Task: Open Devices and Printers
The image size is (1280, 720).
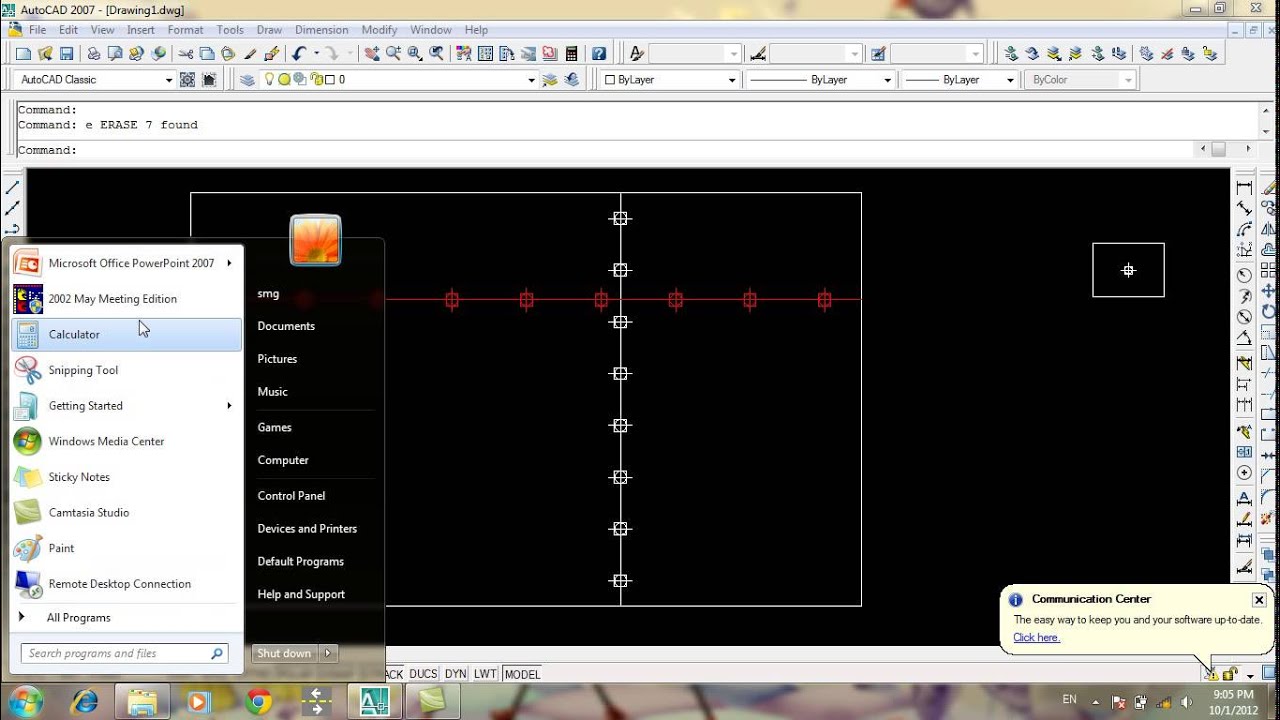Action: pyautogui.click(x=307, y=529)
